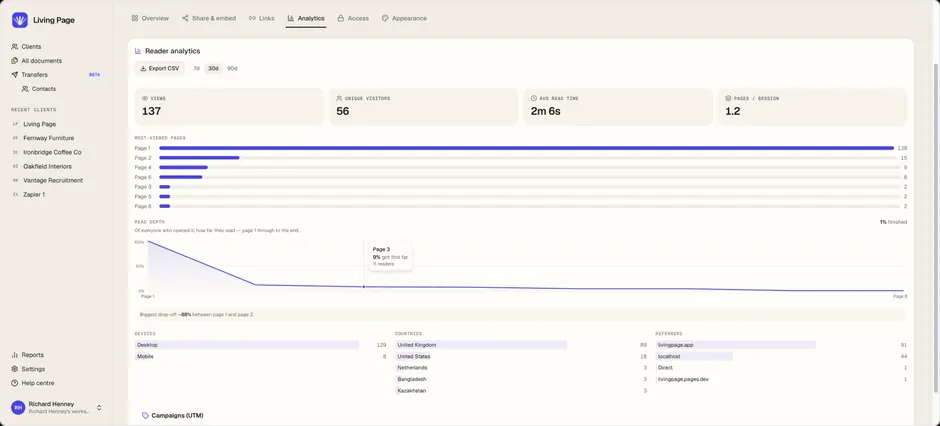
Task: Select the 7d time range
Action: click(197, 69)
